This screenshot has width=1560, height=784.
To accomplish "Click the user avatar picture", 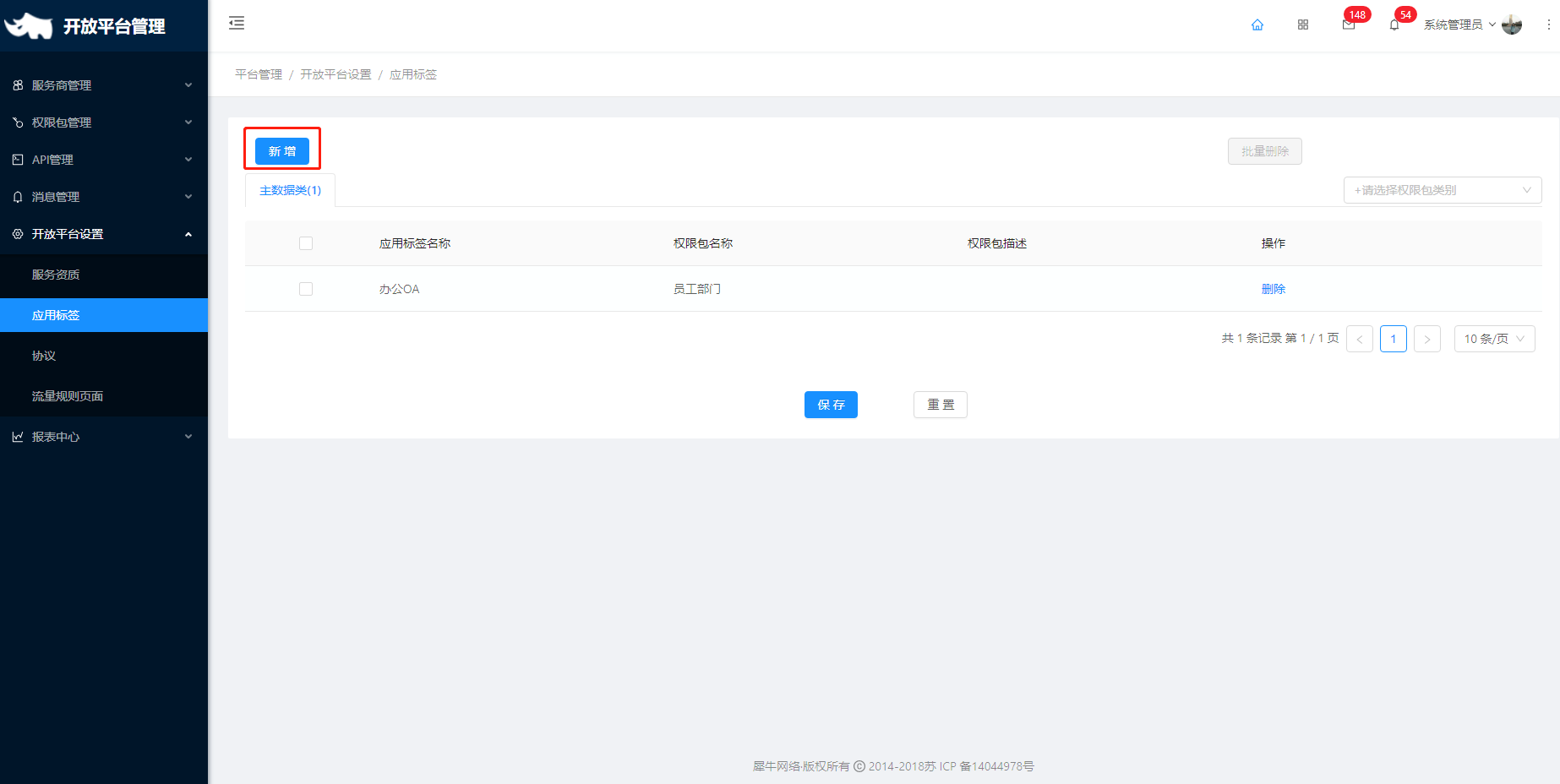I will click(x=1512, y=24).
